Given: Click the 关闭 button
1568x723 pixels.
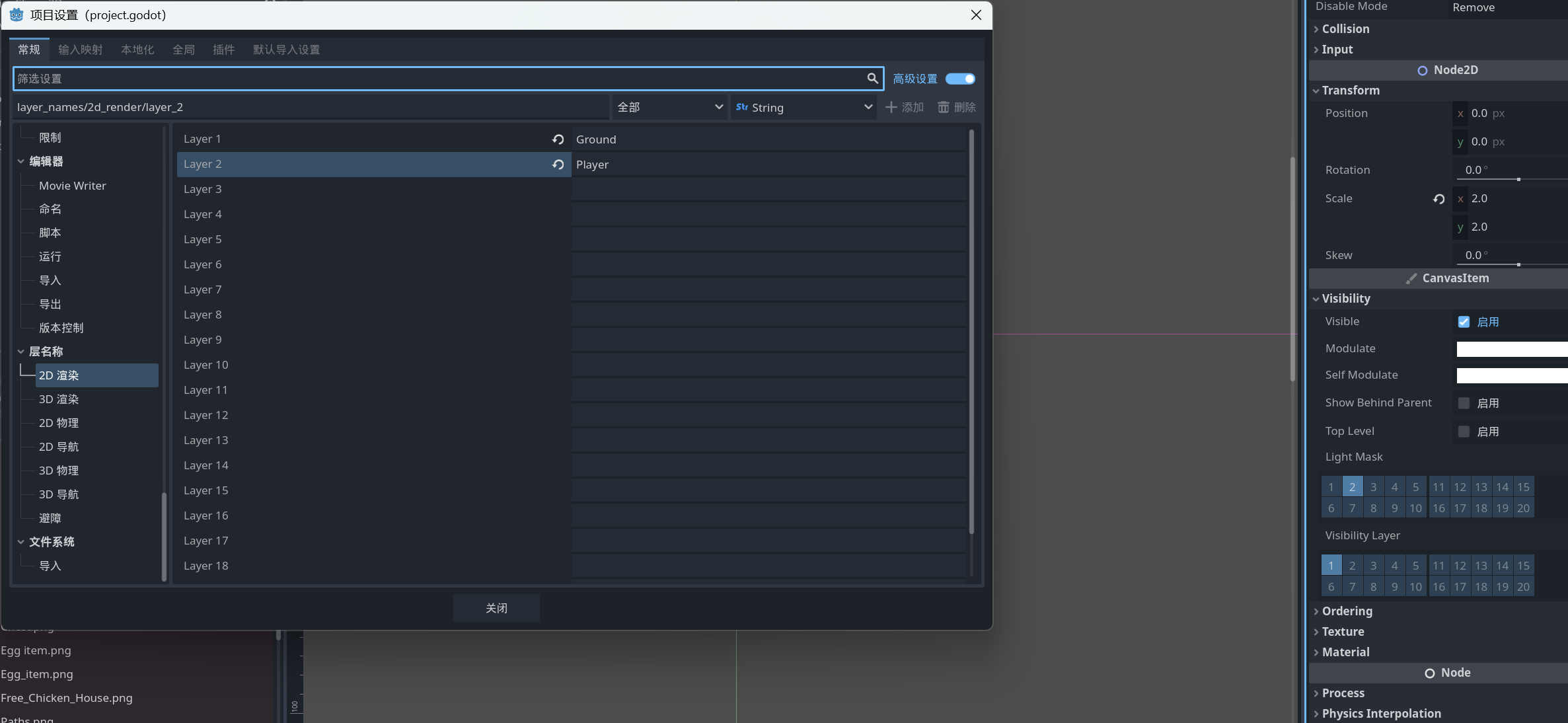Looking at the screenshot, I should click(x=496, y=608).
